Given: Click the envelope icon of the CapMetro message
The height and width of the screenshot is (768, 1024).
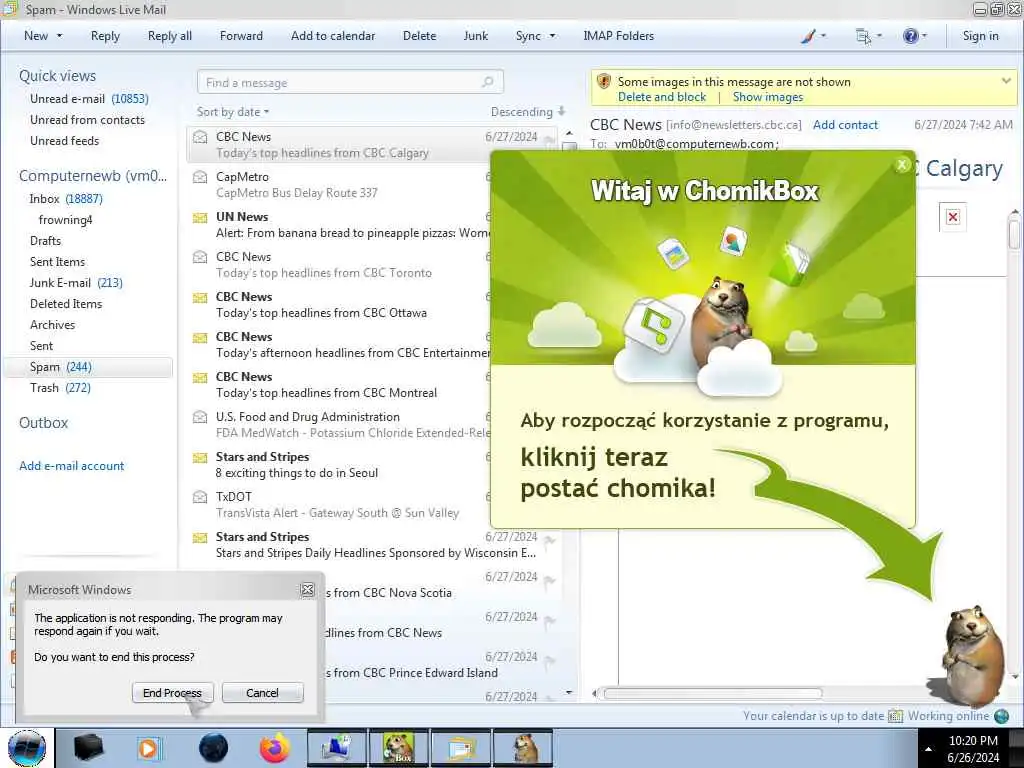Looking at the screenshot, I should click(200, 177).
